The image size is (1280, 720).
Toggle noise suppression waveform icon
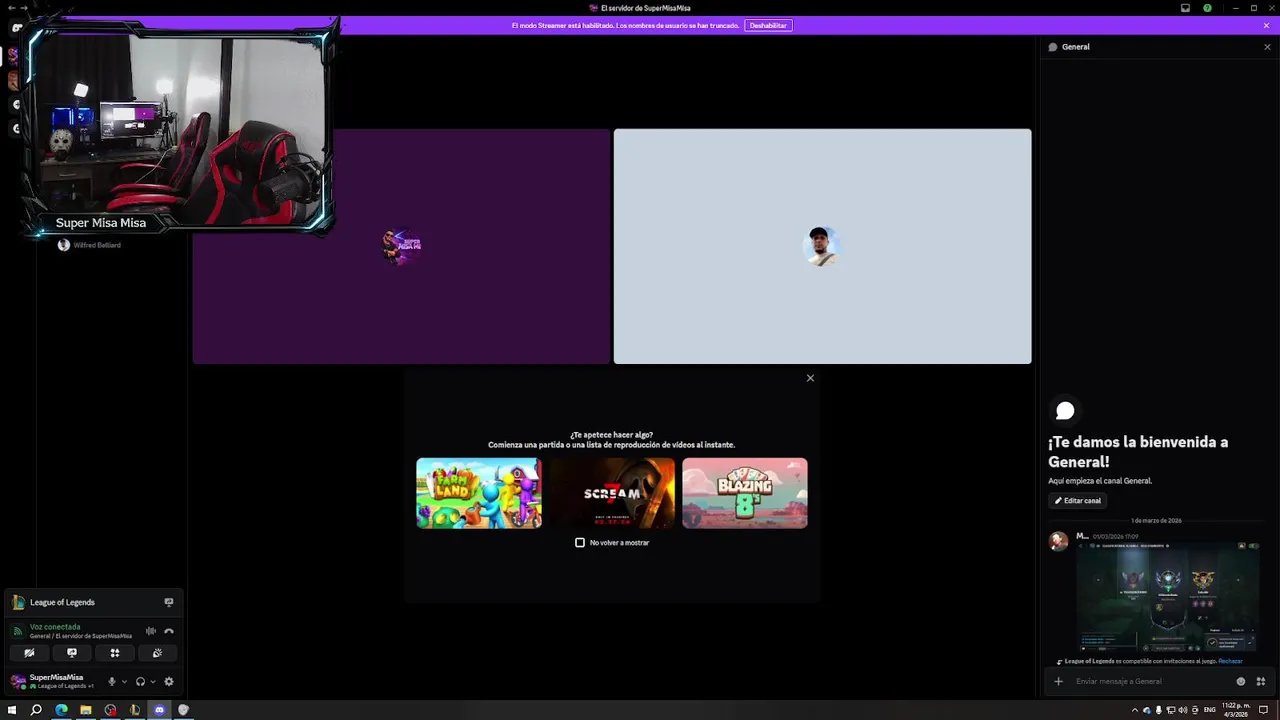[x=151, y=631]
